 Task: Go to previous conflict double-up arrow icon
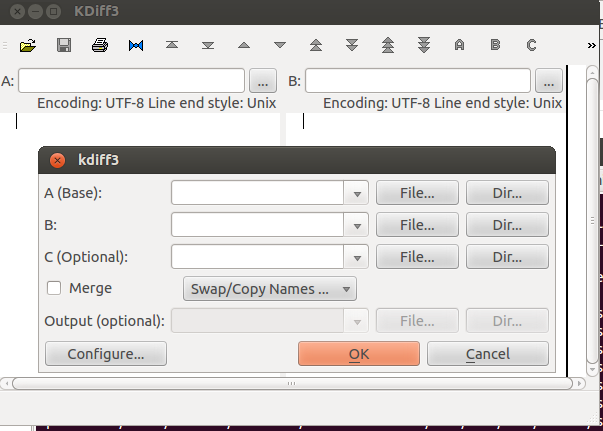click(x=316, y=45)
